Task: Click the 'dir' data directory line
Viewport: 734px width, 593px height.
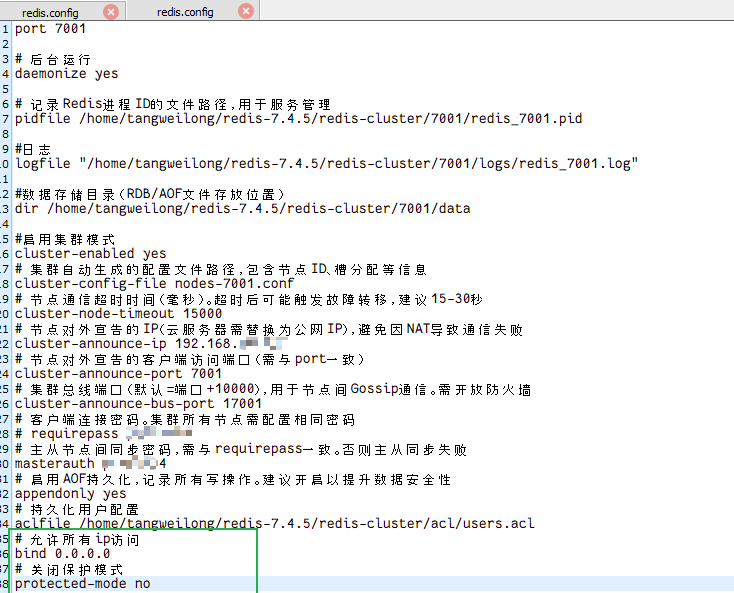Action: point(242,208)
